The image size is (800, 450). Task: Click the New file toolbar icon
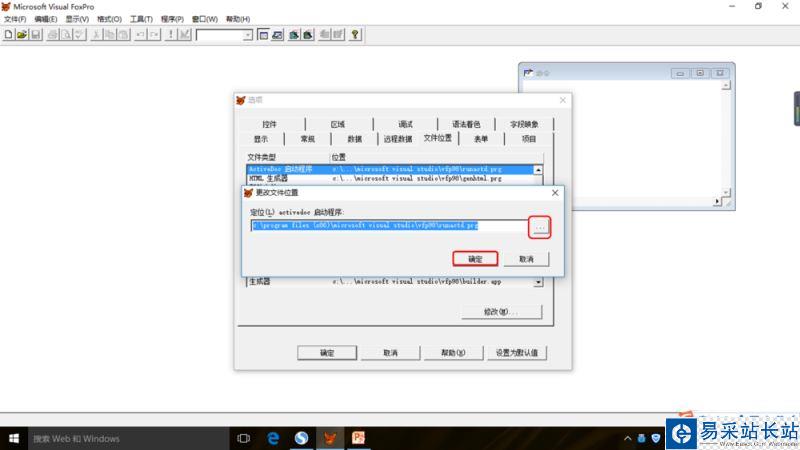tap(9, 35)
